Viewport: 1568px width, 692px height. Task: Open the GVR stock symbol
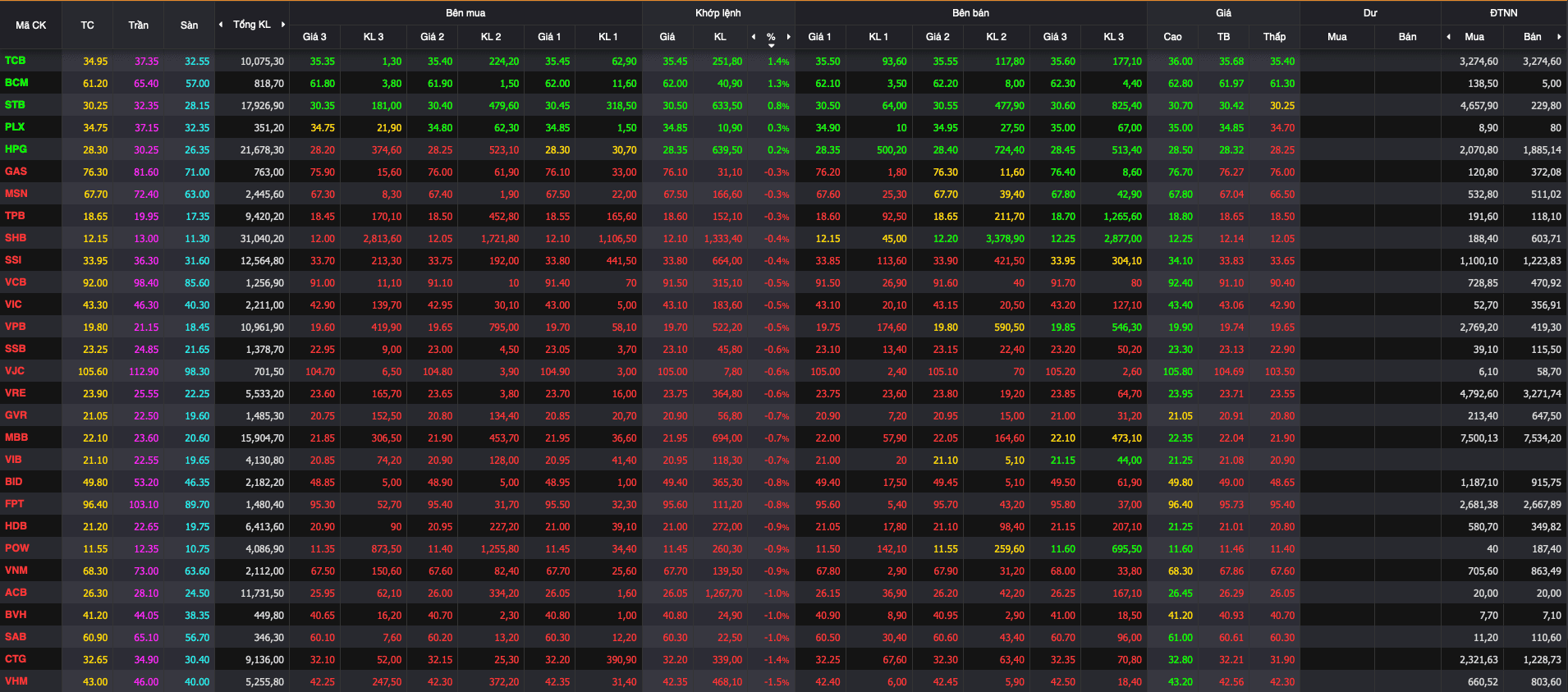[x=16, y=415]
